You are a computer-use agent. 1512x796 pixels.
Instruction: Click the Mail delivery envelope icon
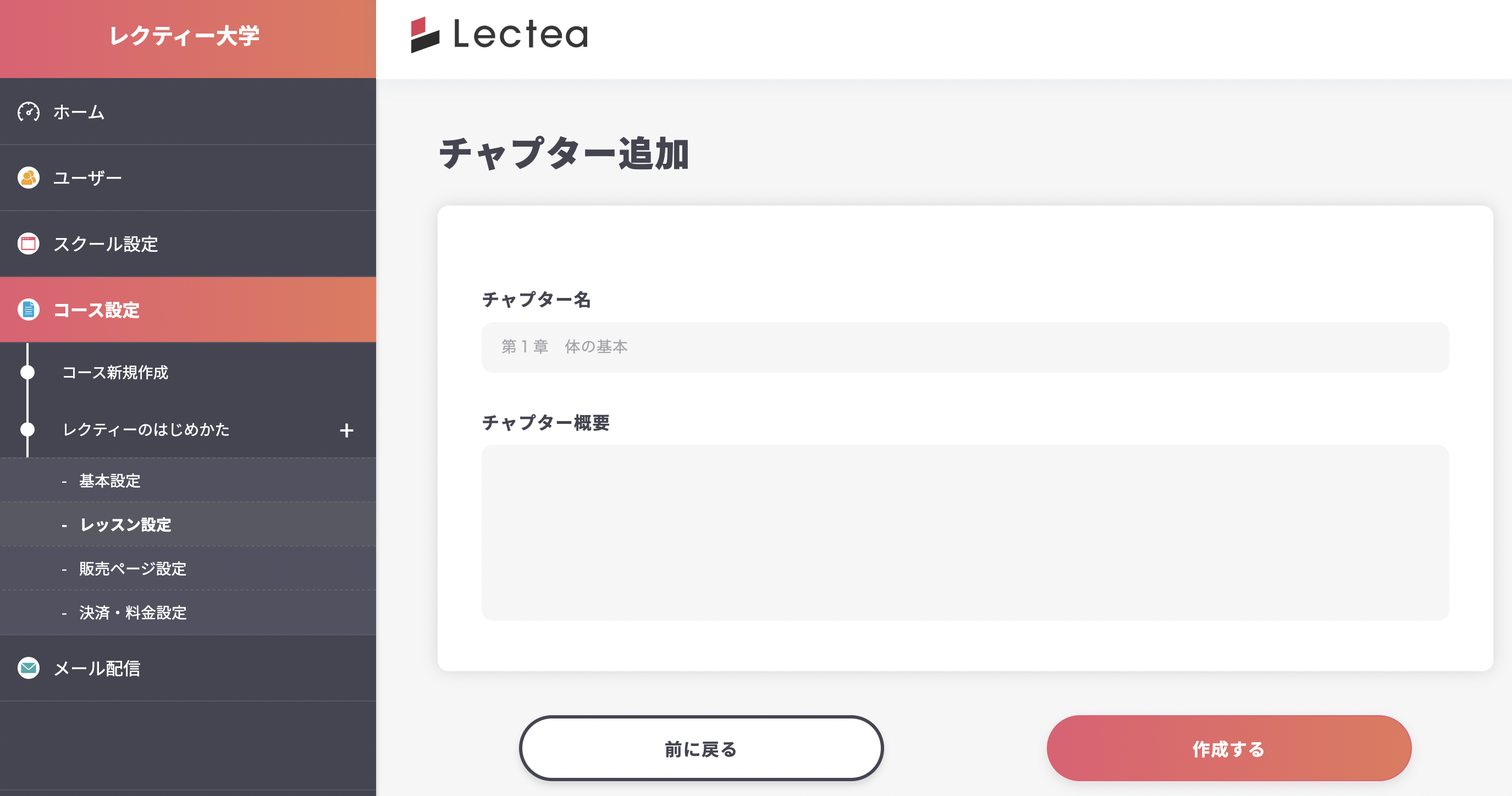28,668
